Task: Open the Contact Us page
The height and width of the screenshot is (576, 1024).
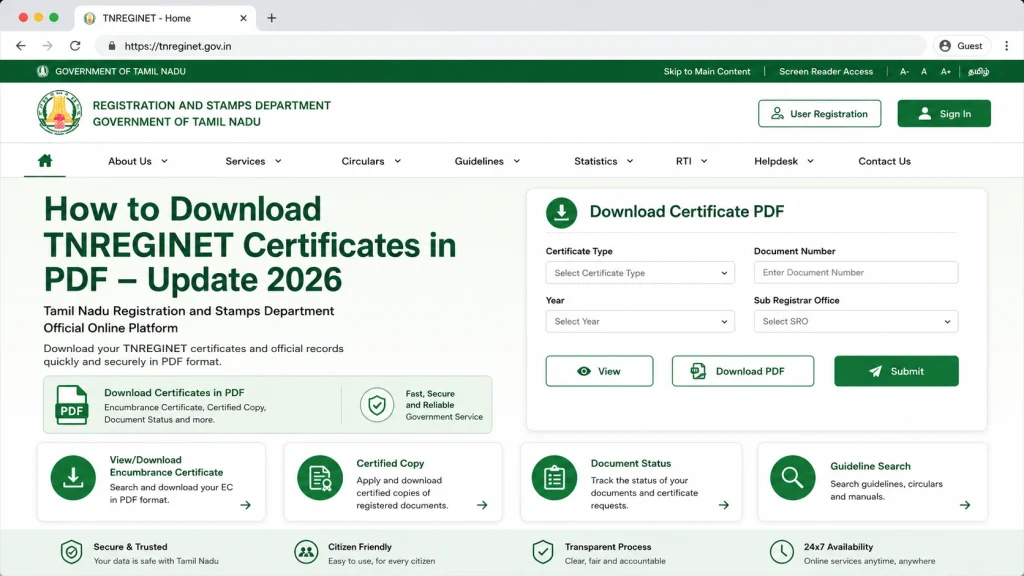Action: point(884,161)
